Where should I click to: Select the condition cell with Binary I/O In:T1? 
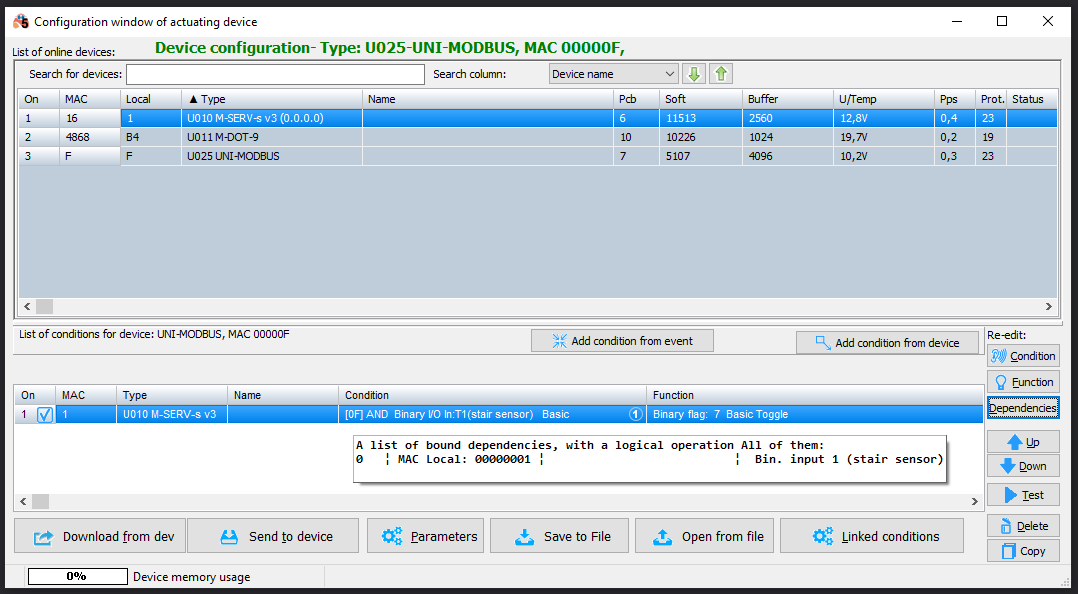pyautogui.click(x=492, y=415)
